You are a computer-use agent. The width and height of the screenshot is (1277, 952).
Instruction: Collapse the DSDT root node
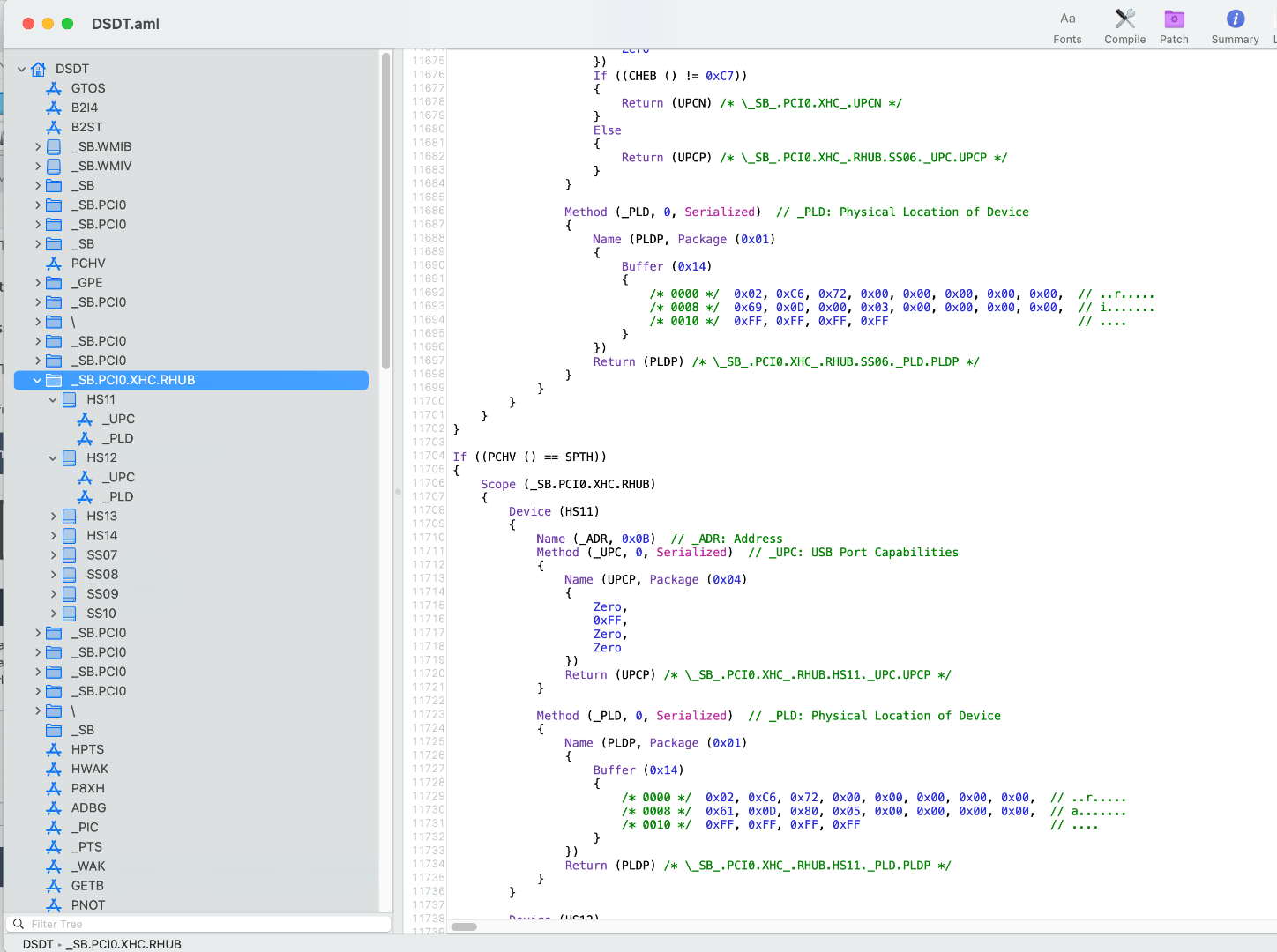pyautogui.click(x=21, y=69)
